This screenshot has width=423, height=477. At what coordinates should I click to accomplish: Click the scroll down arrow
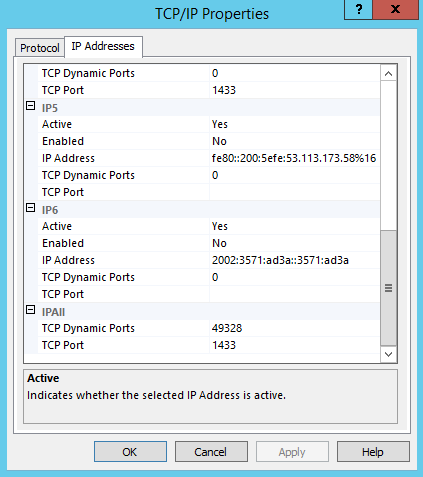[388, 354]
